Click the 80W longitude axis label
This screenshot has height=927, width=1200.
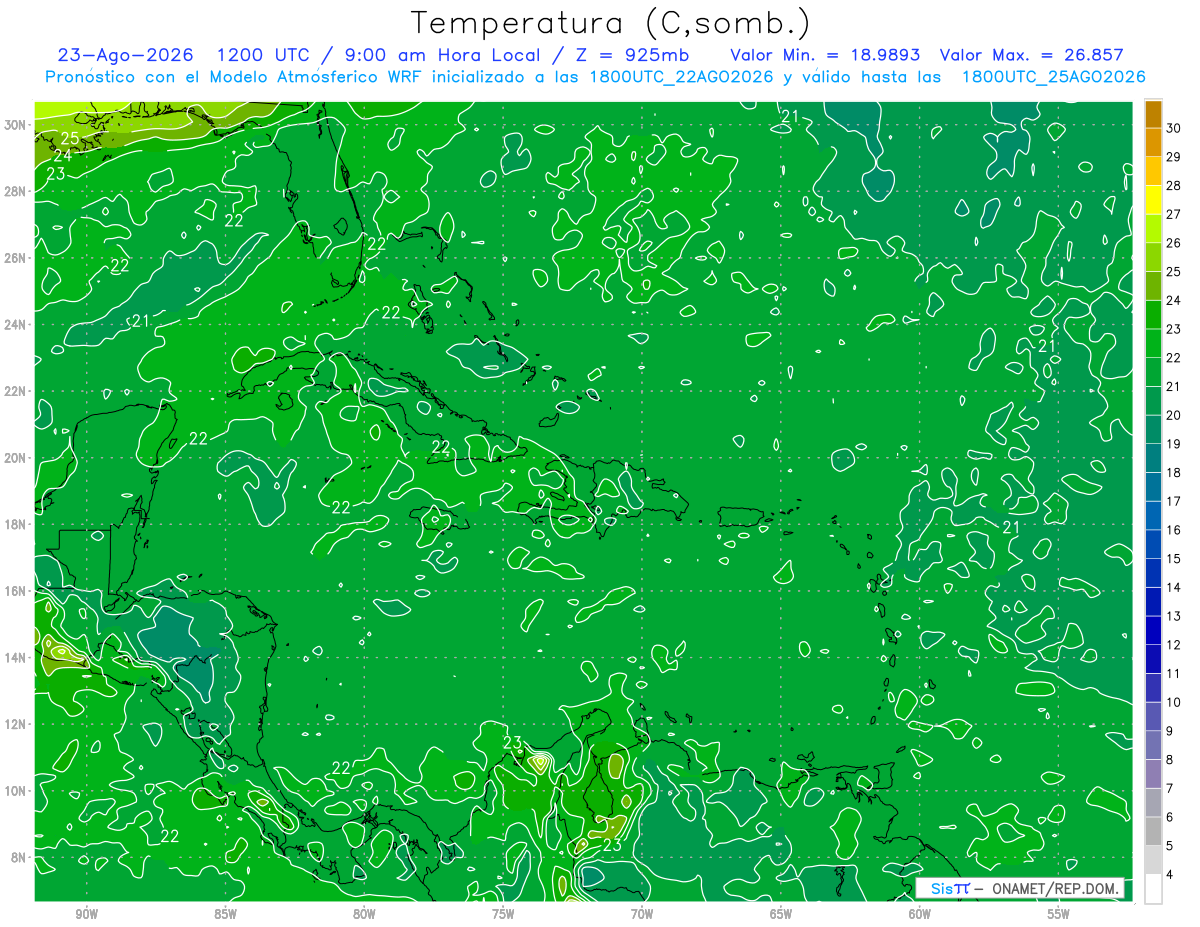pyautogui.click(x=365, y=914)
